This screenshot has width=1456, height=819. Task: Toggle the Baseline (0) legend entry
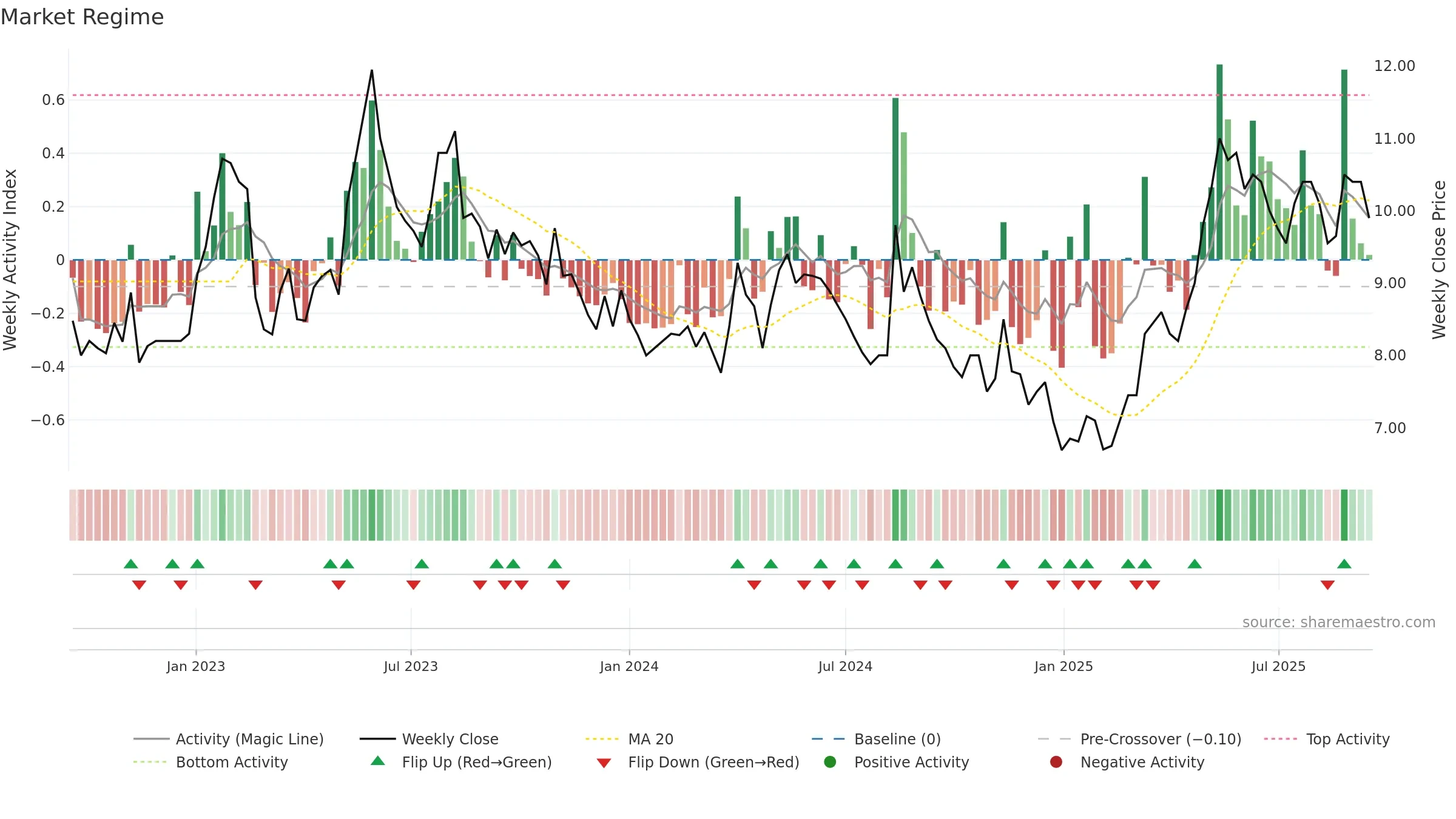coord(876,739)
